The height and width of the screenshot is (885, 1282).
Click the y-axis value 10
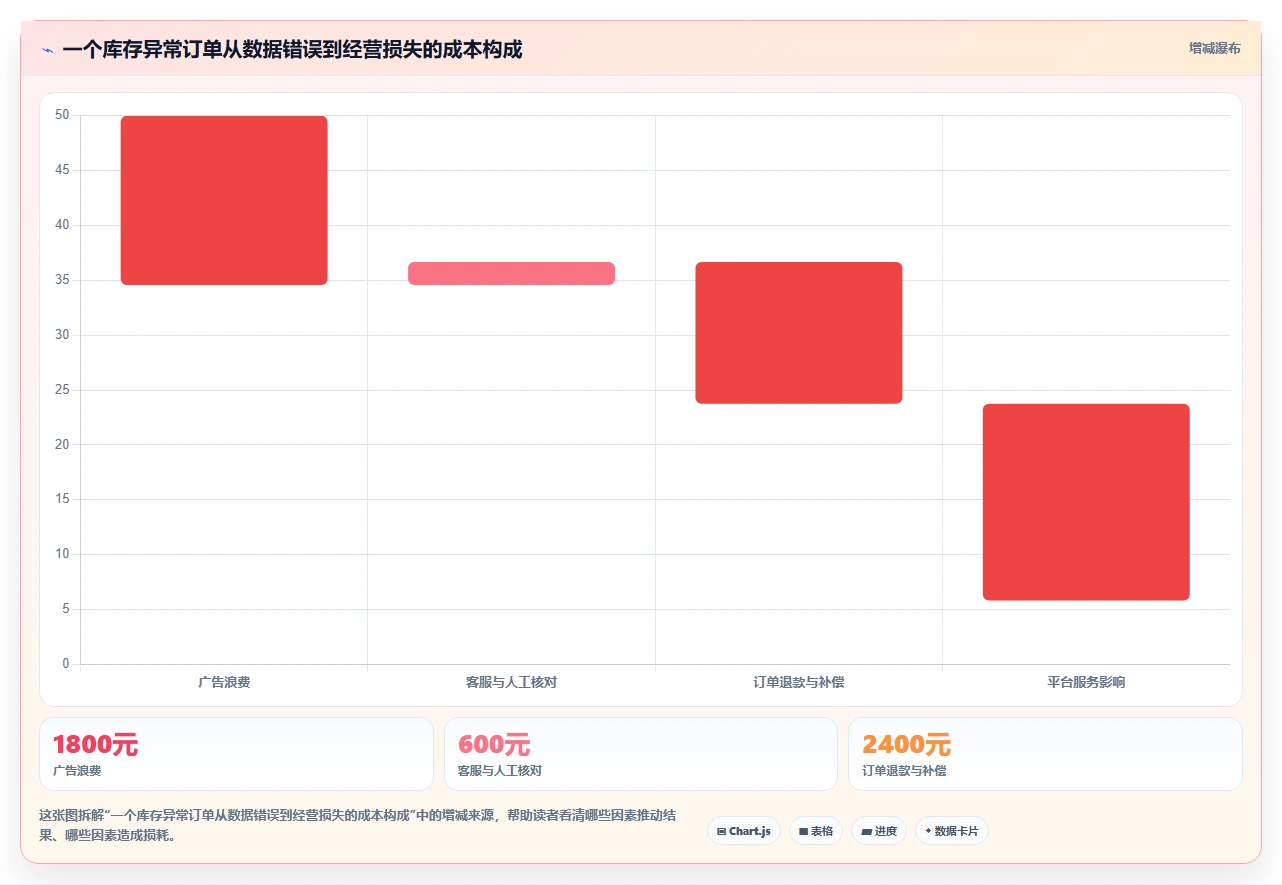click(62, 554)
